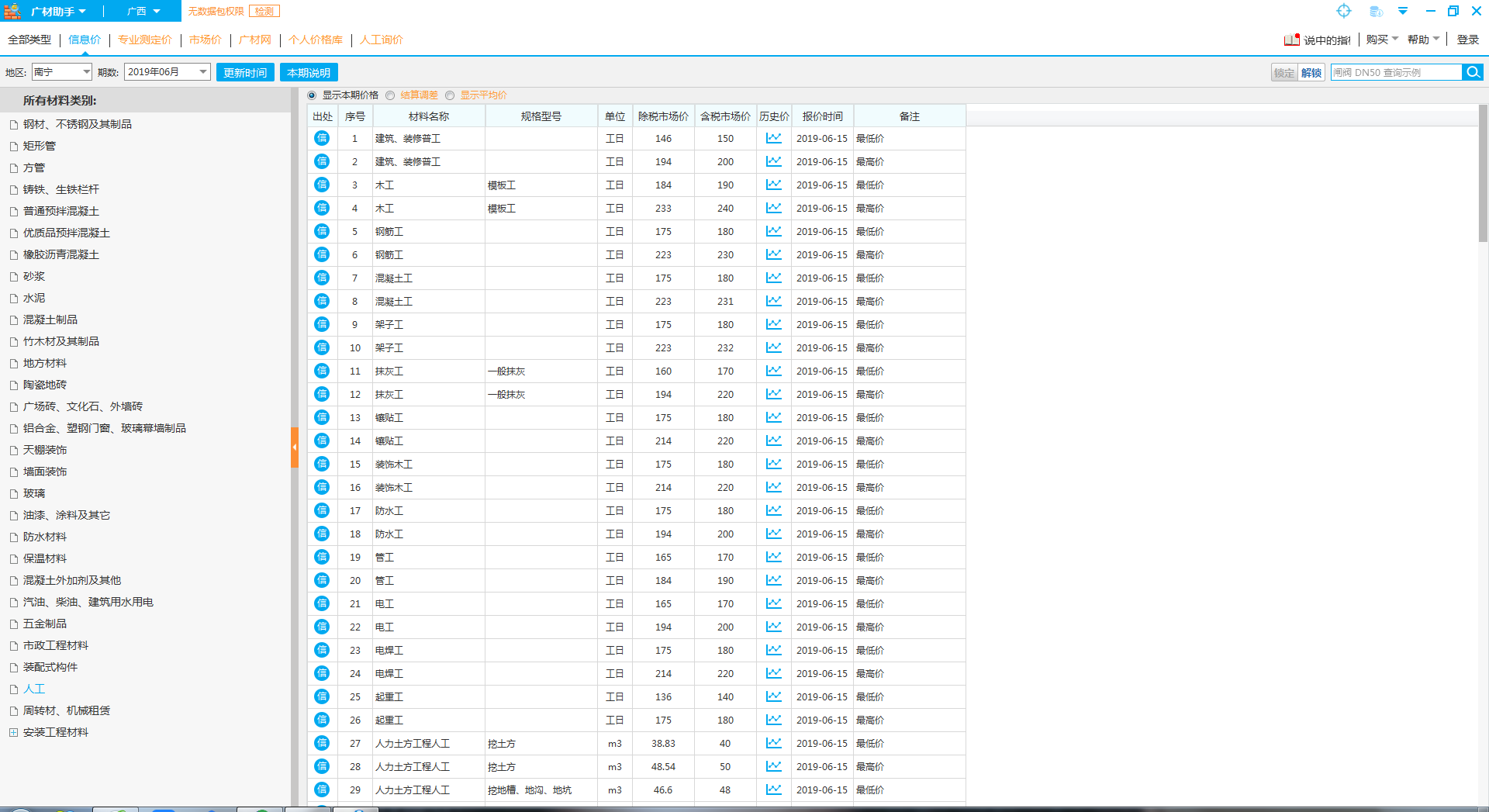Select 人工 category in tree
This screenshot has height=812, width=1489.
point(34,689)
